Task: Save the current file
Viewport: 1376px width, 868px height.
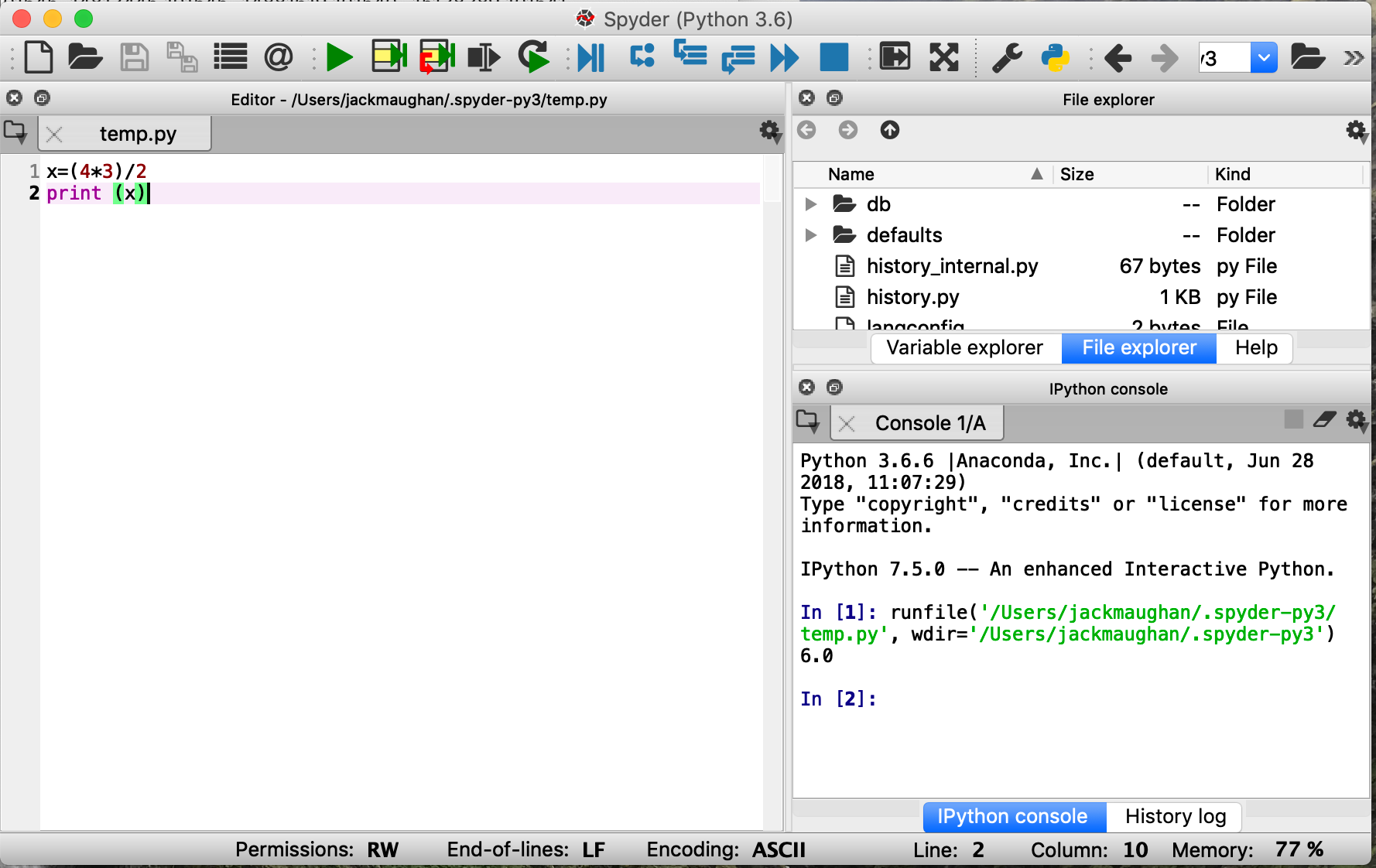Action: pos(134,56)
